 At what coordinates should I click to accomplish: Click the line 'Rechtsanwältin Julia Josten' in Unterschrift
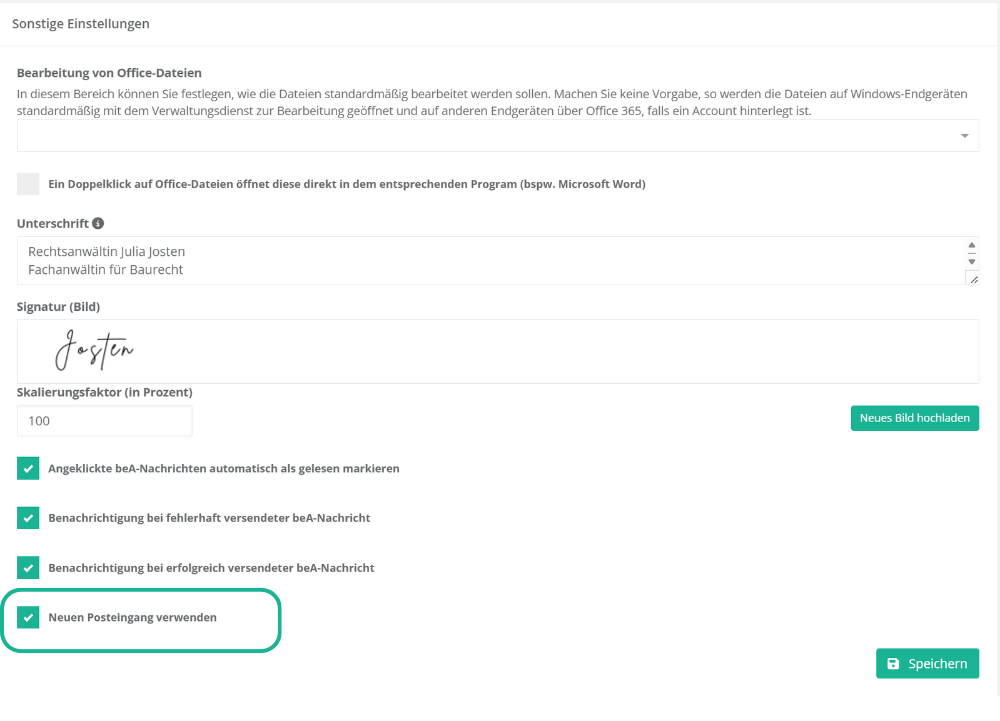click(107, 251)
